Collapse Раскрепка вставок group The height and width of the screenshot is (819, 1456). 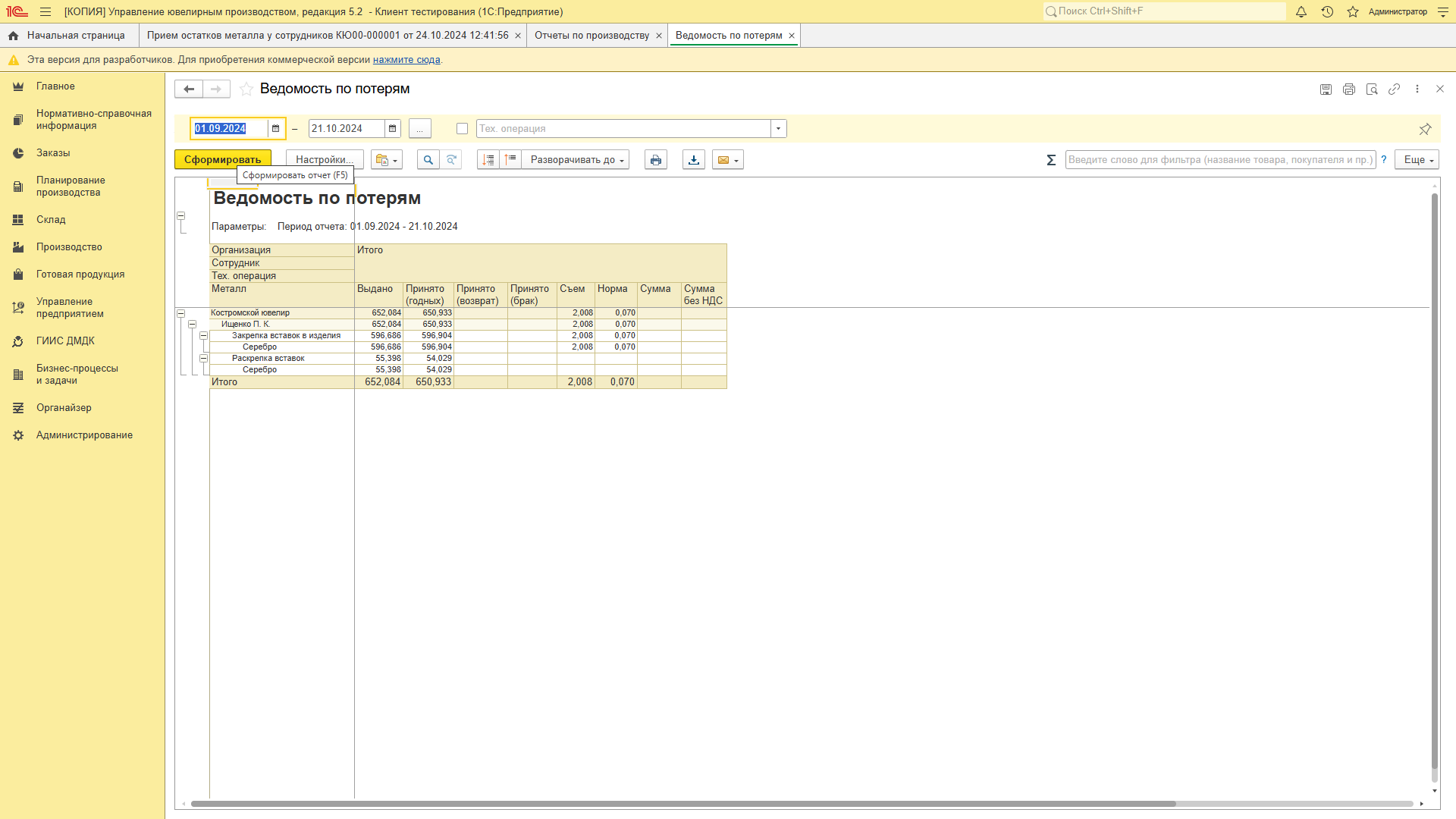203,359
